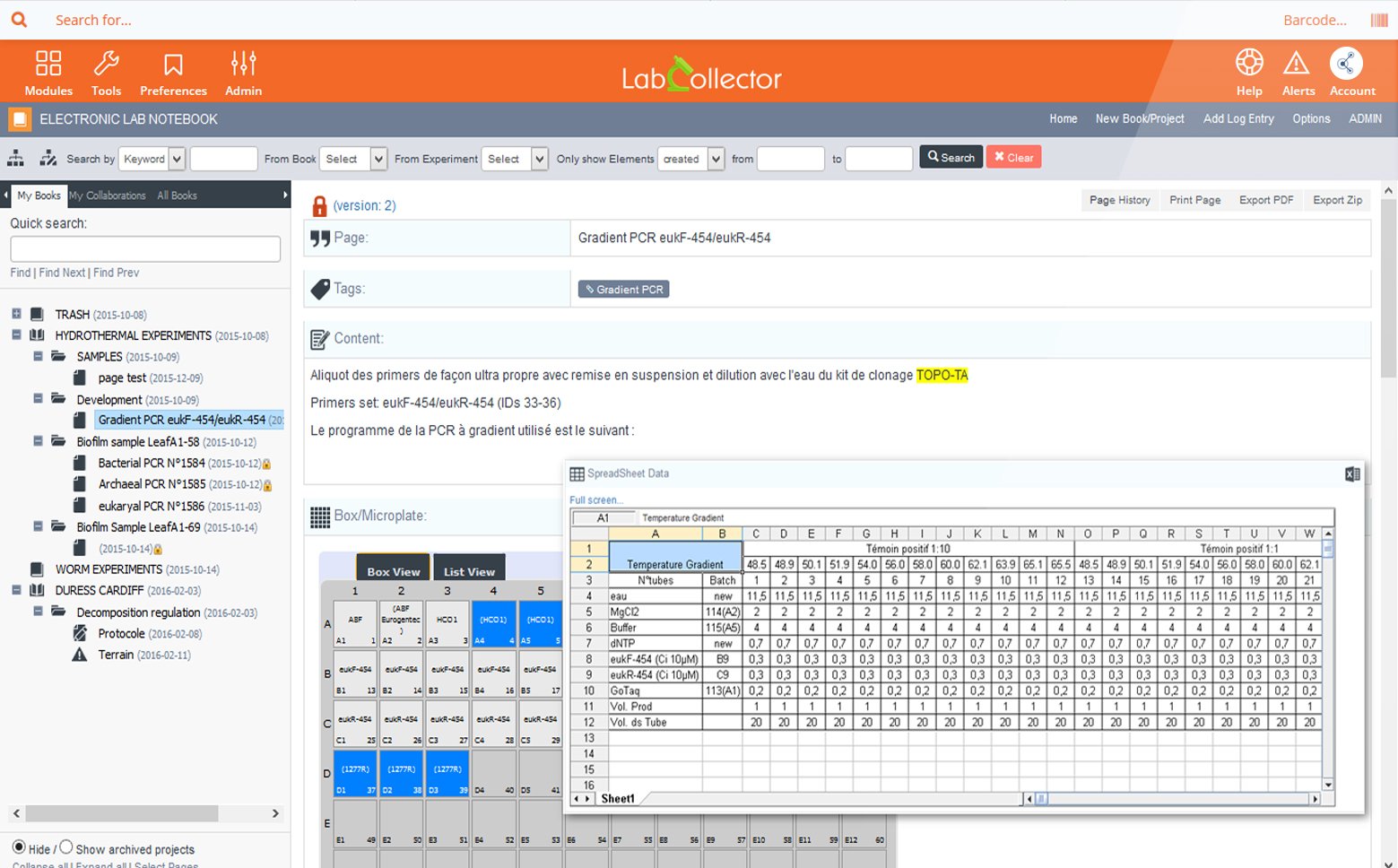
Task: Open eukaryal PCR N°1586 page
Action: (152, 506)
